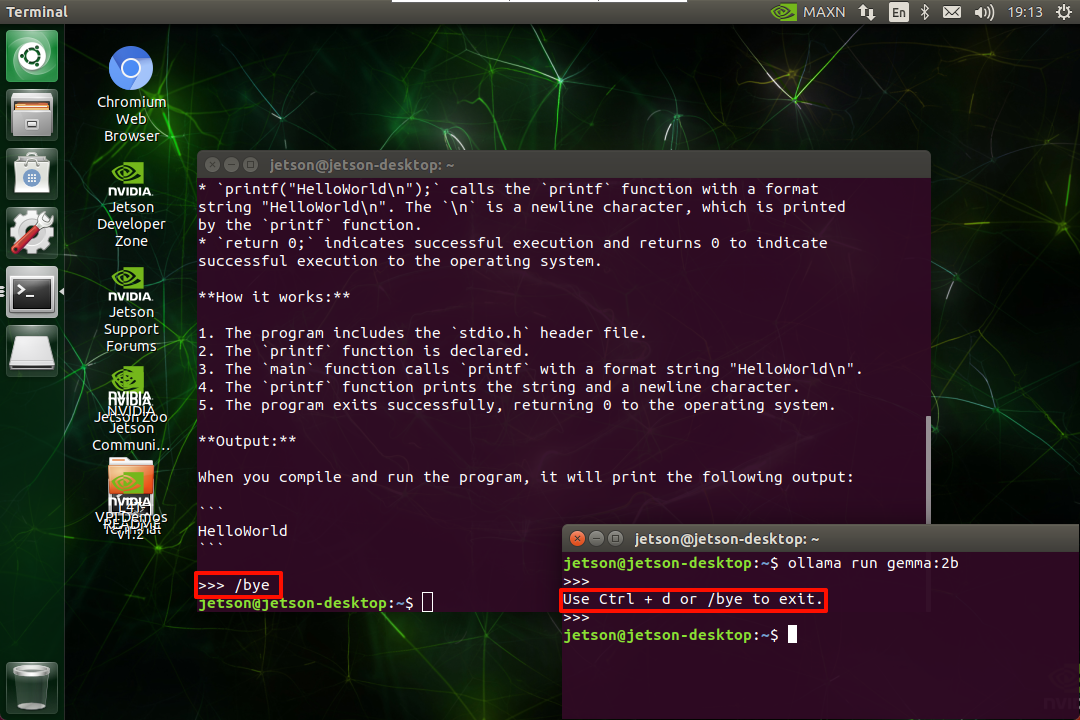Viewport: 1080px width, 720px height.
Task: Open the removable drive icon in dock
Action: click(x=32, y=351)
